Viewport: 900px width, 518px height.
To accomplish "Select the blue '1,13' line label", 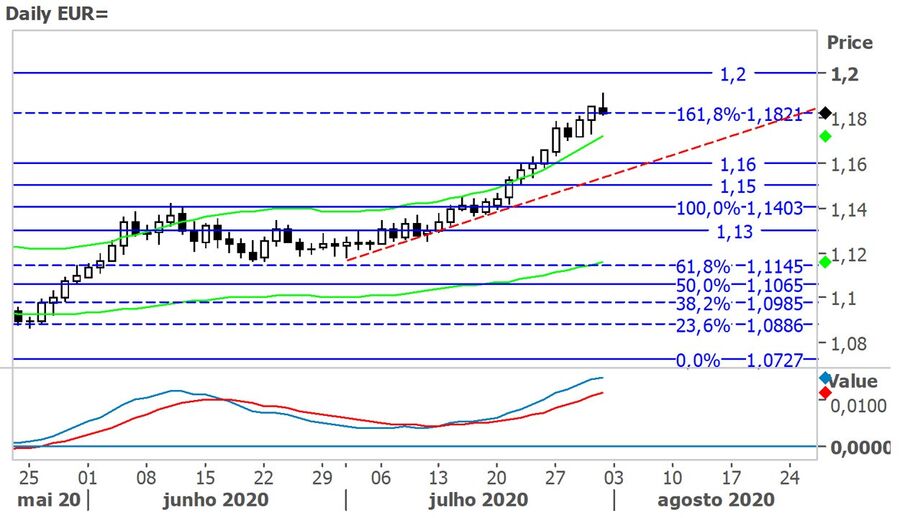I will pos(734,231).
